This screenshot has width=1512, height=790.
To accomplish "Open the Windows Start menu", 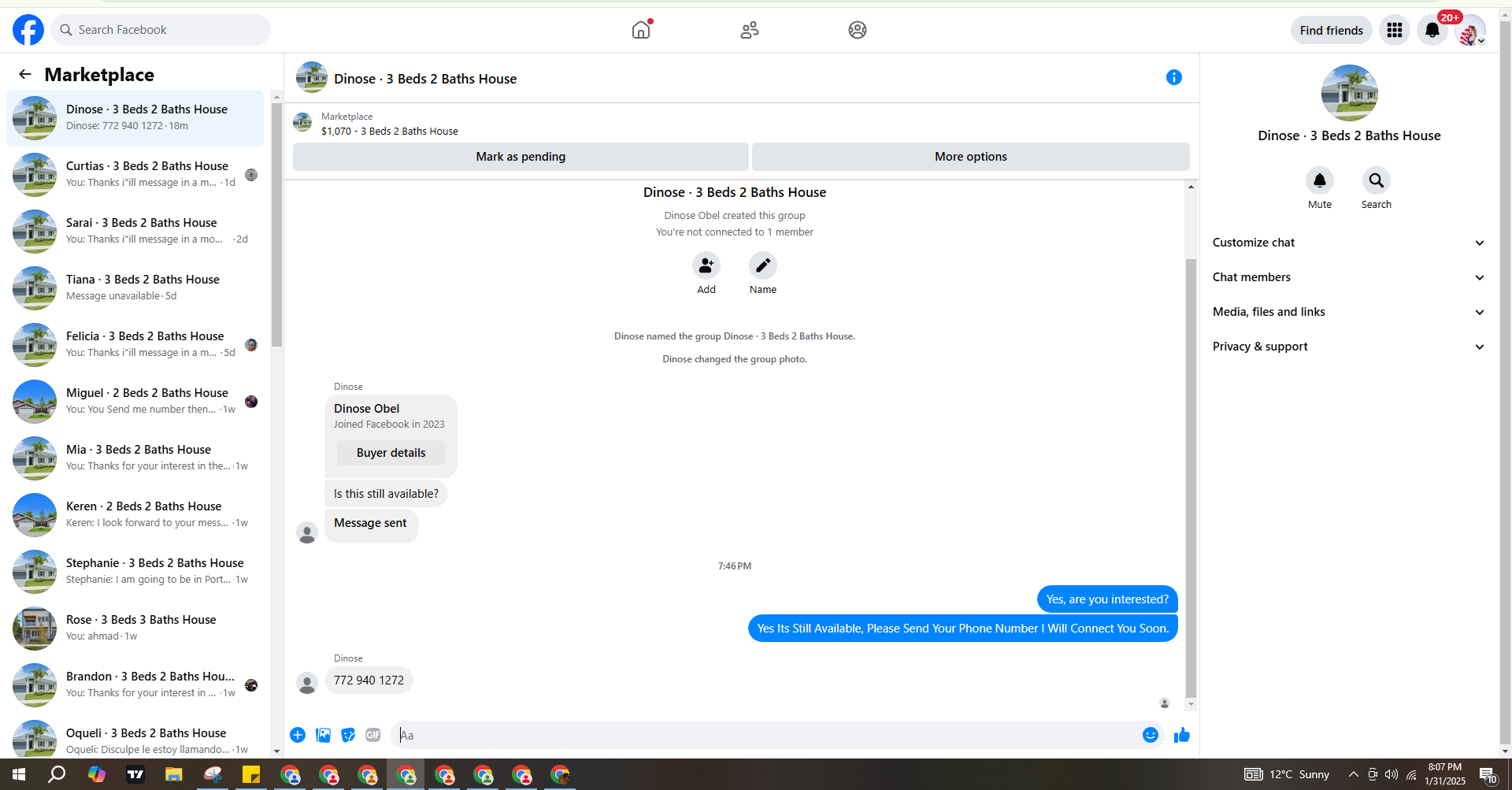I will [x=19, y=774].
